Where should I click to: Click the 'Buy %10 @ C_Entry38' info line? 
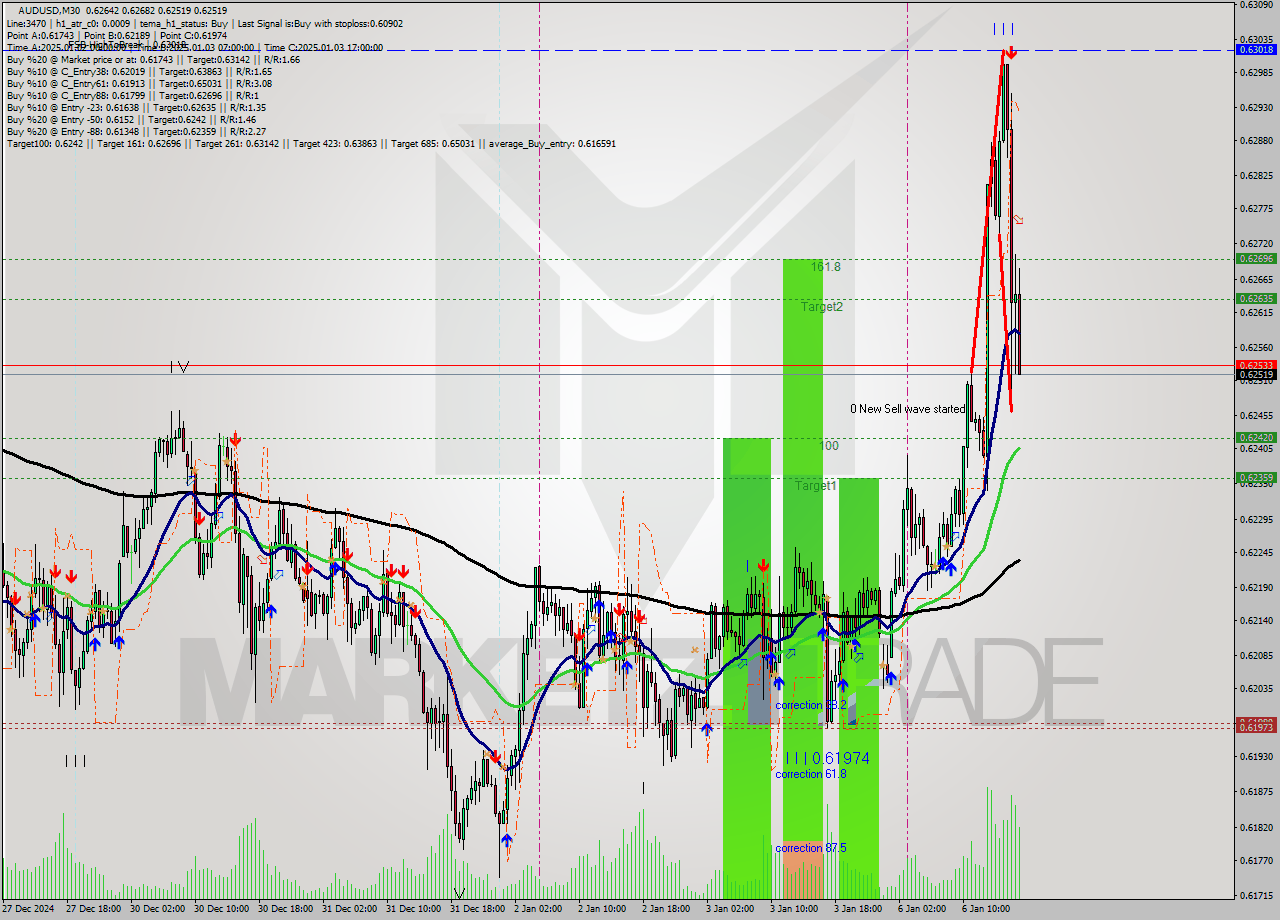point(139,72)
